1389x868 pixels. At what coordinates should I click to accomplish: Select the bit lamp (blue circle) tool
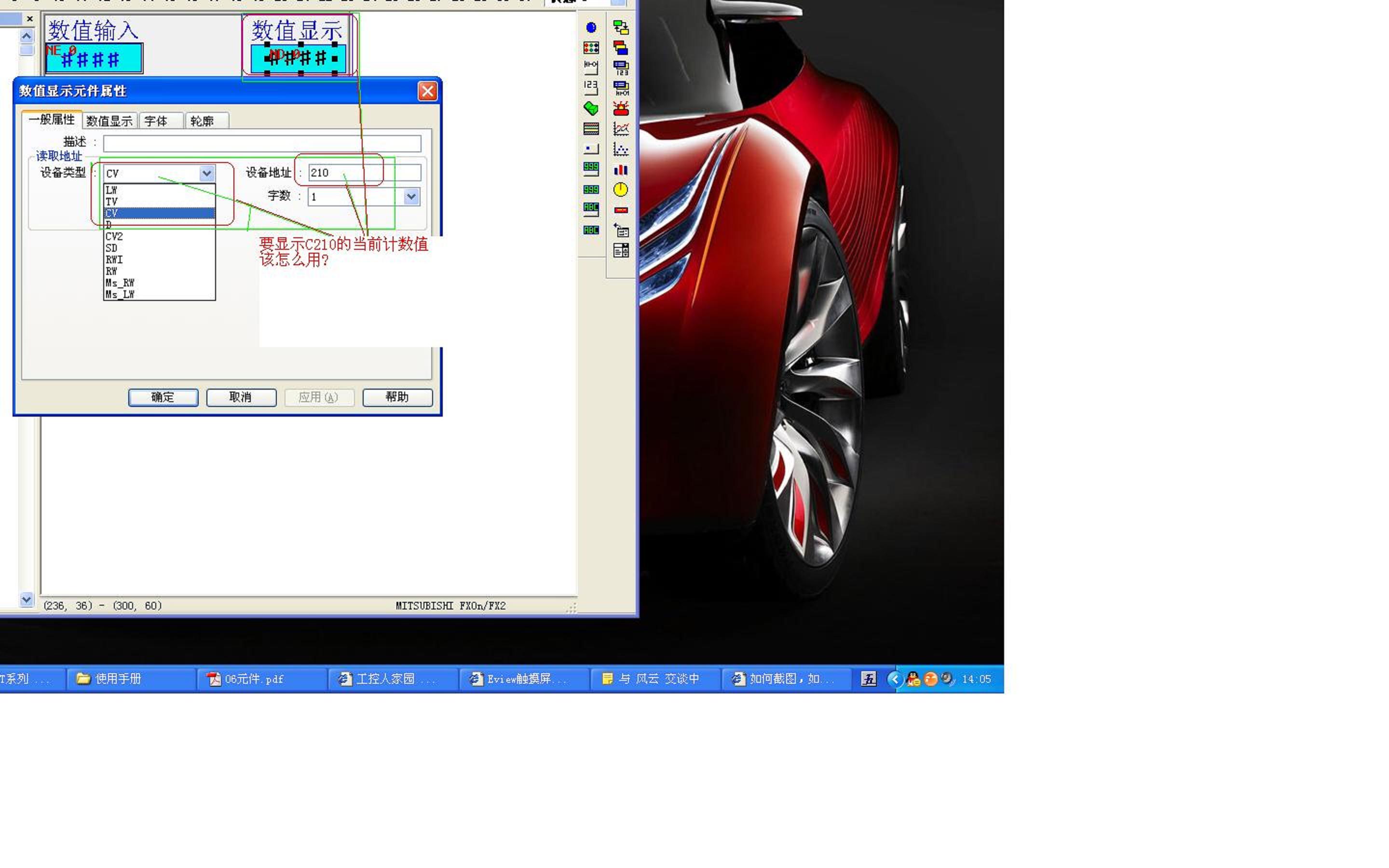coord(591,27)
